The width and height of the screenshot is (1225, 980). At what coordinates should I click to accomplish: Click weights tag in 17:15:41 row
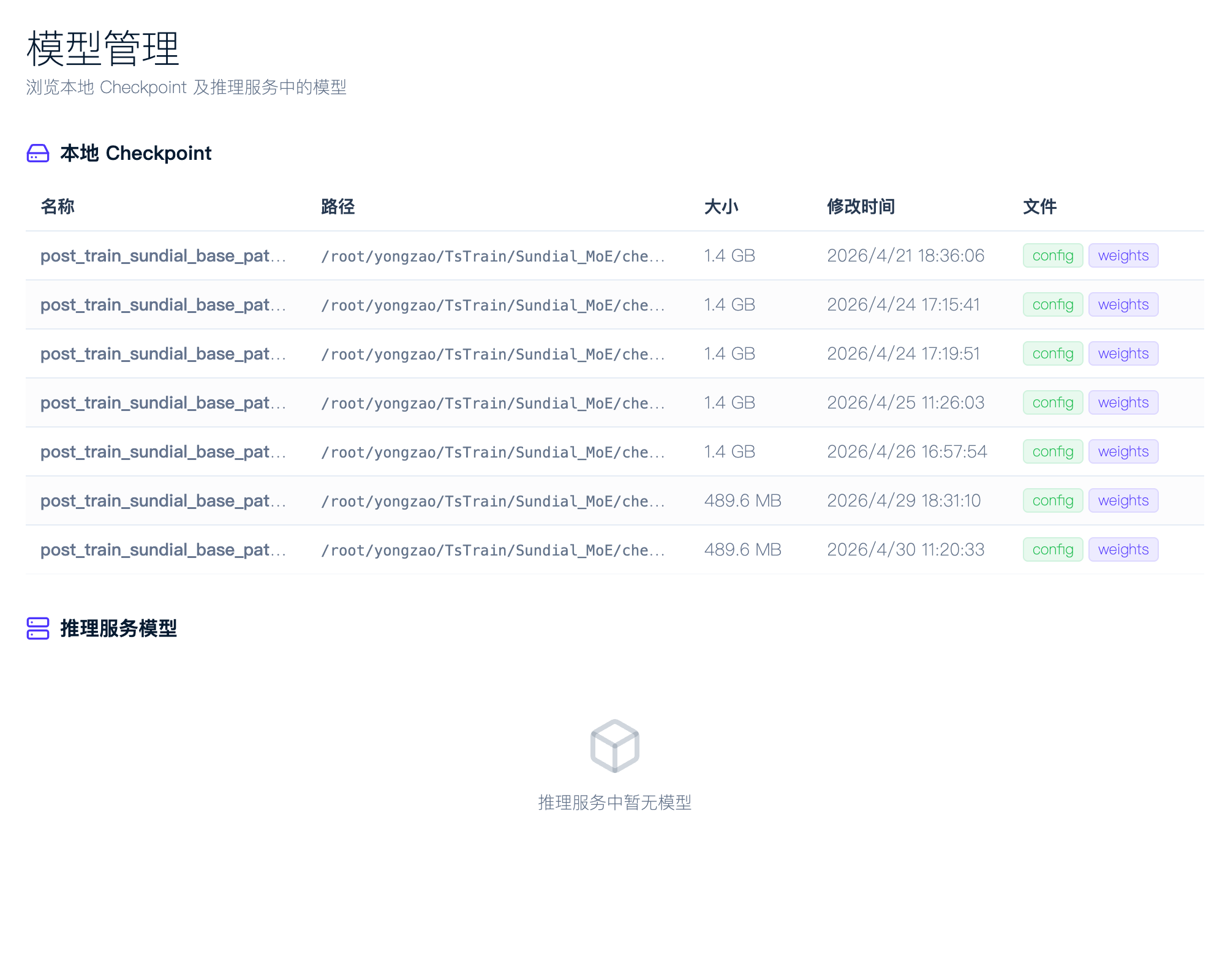[1123, 304]
